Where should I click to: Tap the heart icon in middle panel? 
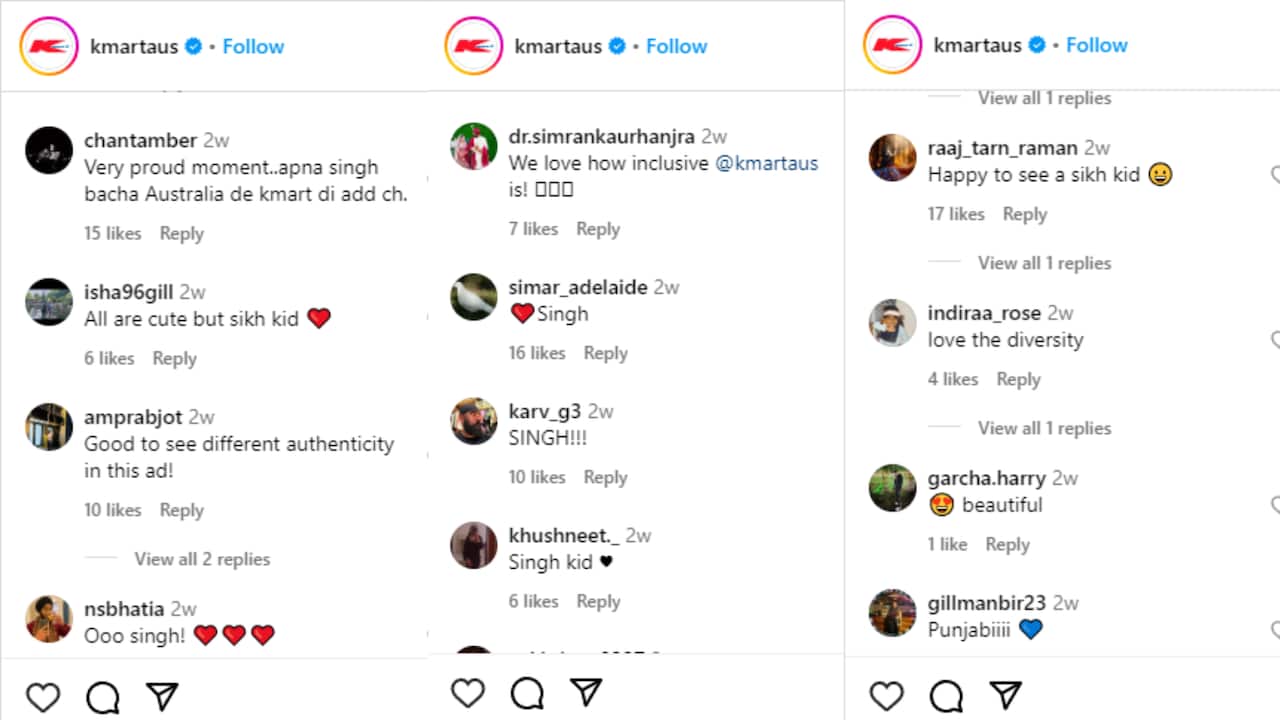(x=468, y=693)
